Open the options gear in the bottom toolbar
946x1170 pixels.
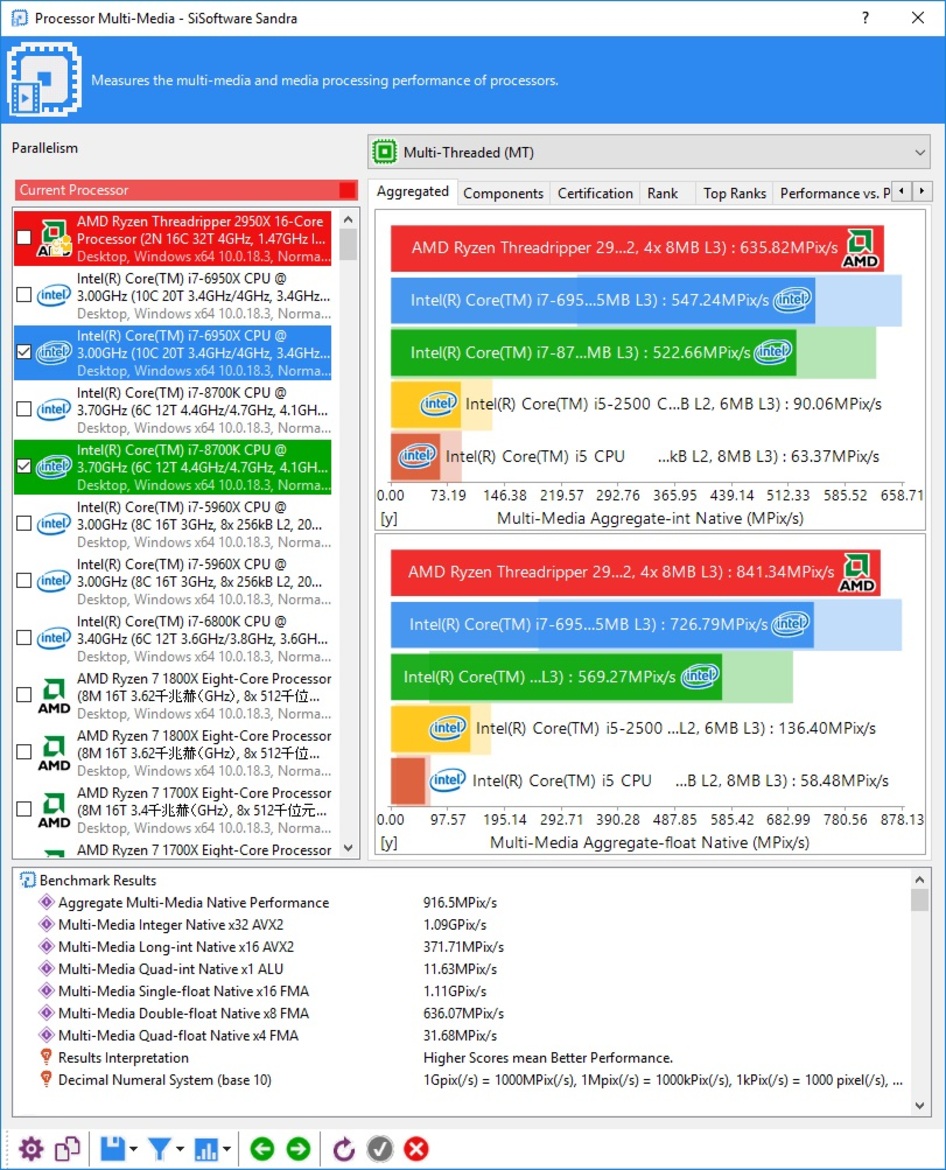pos(31,1148)
